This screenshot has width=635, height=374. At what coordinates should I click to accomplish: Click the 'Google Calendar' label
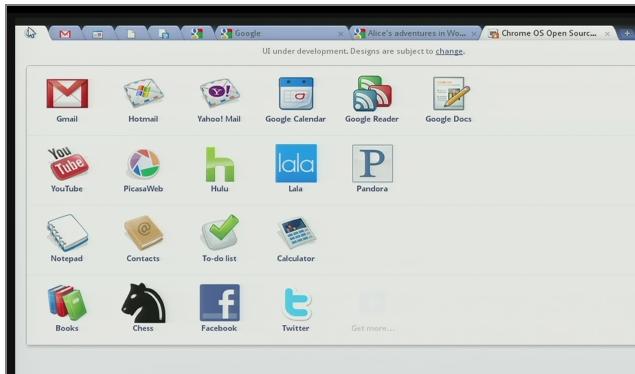click(296, 119)
